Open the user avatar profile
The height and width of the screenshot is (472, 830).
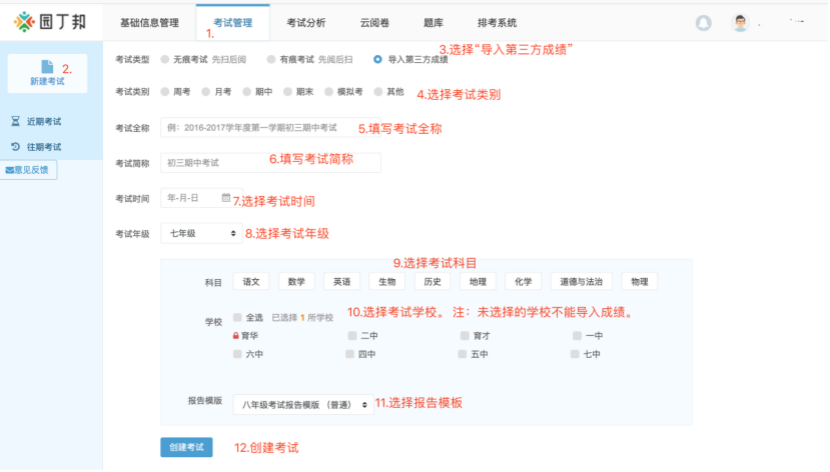point(740,23)
